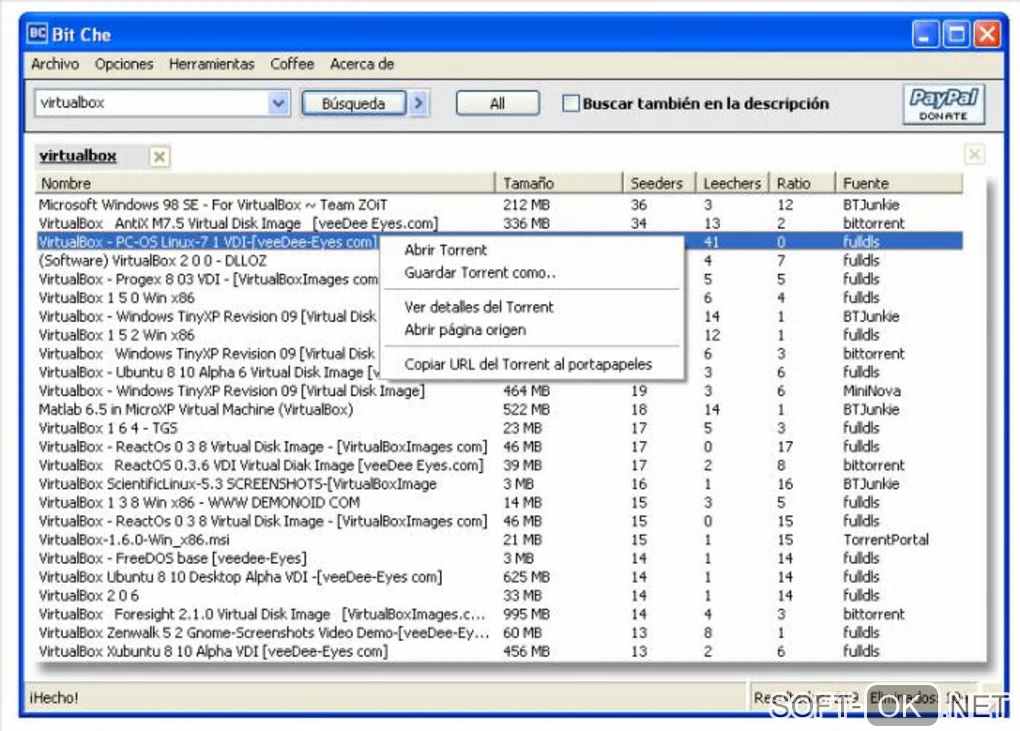Screen dimensions: 1020x731
Task: Click TorrentPortal source cell
Action: [x=886, y=540]
